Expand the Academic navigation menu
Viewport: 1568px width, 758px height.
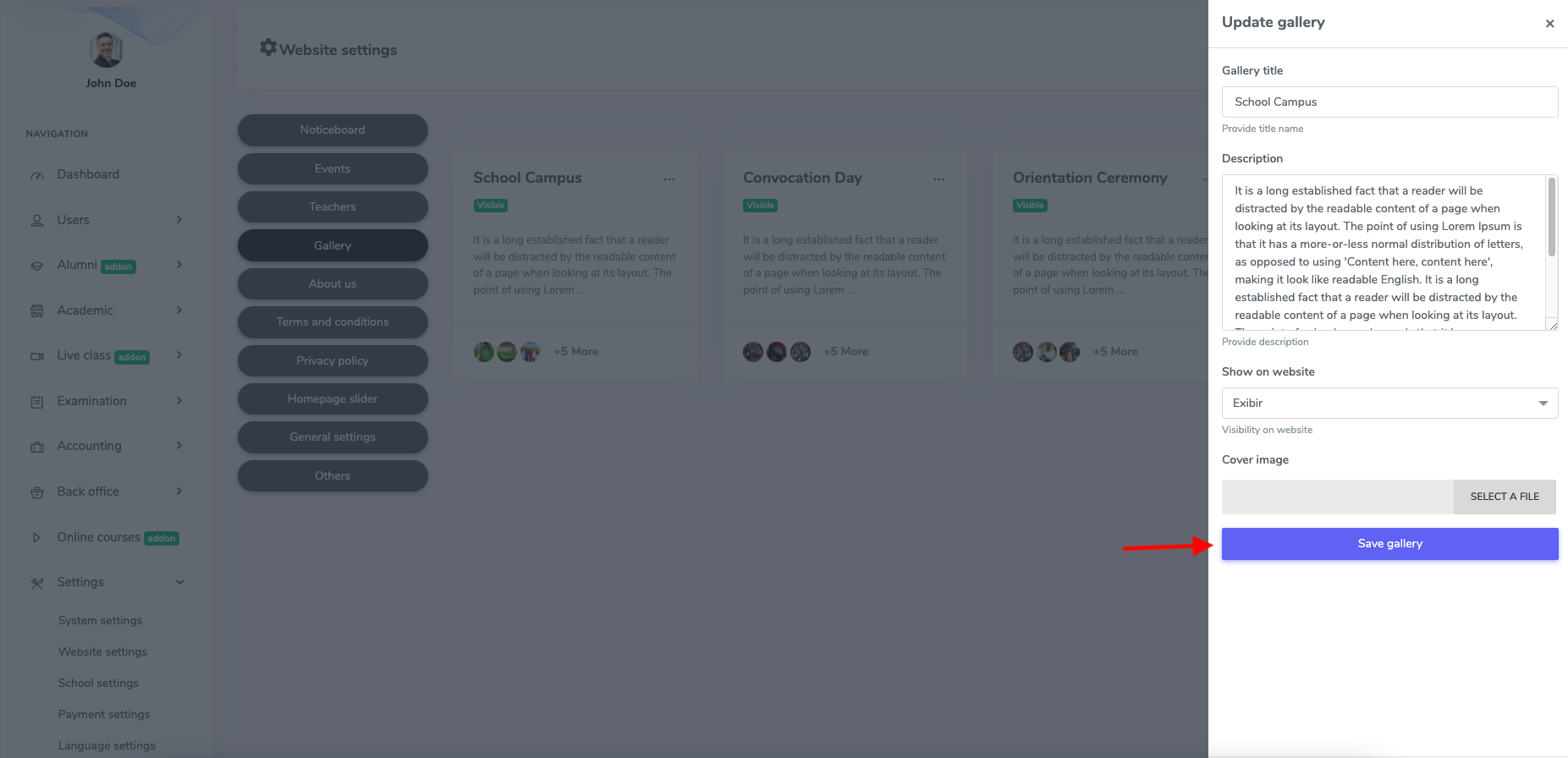coord(179,310)
